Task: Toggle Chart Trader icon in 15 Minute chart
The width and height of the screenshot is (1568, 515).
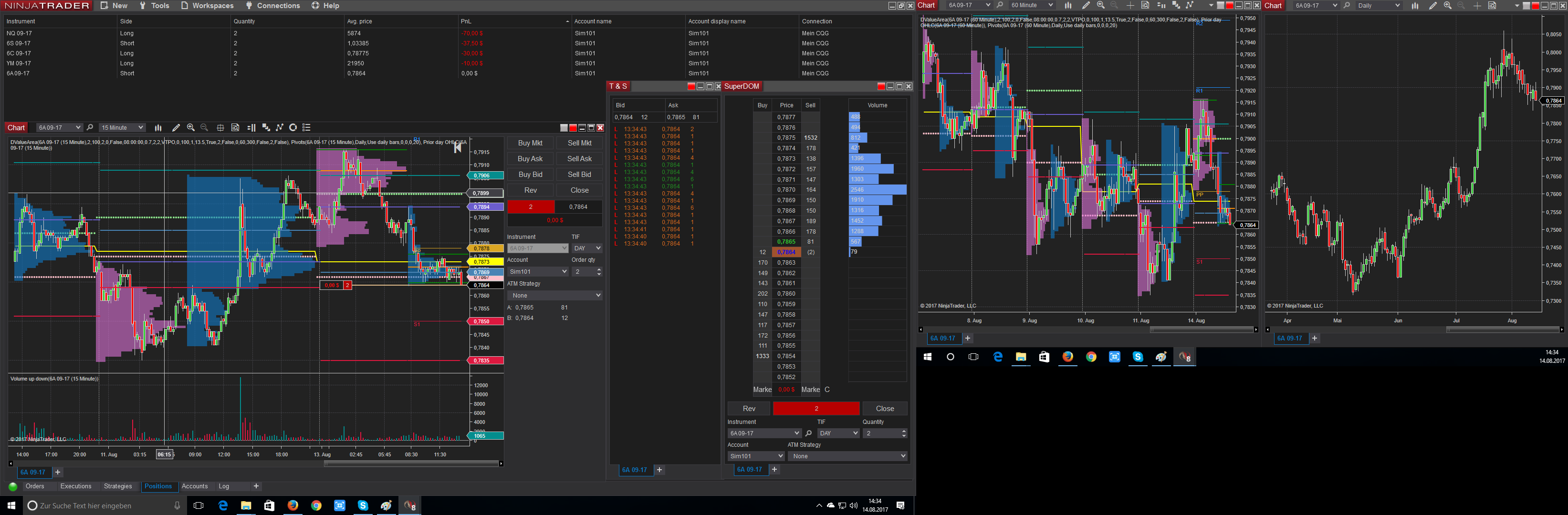Action: (251, 128)
